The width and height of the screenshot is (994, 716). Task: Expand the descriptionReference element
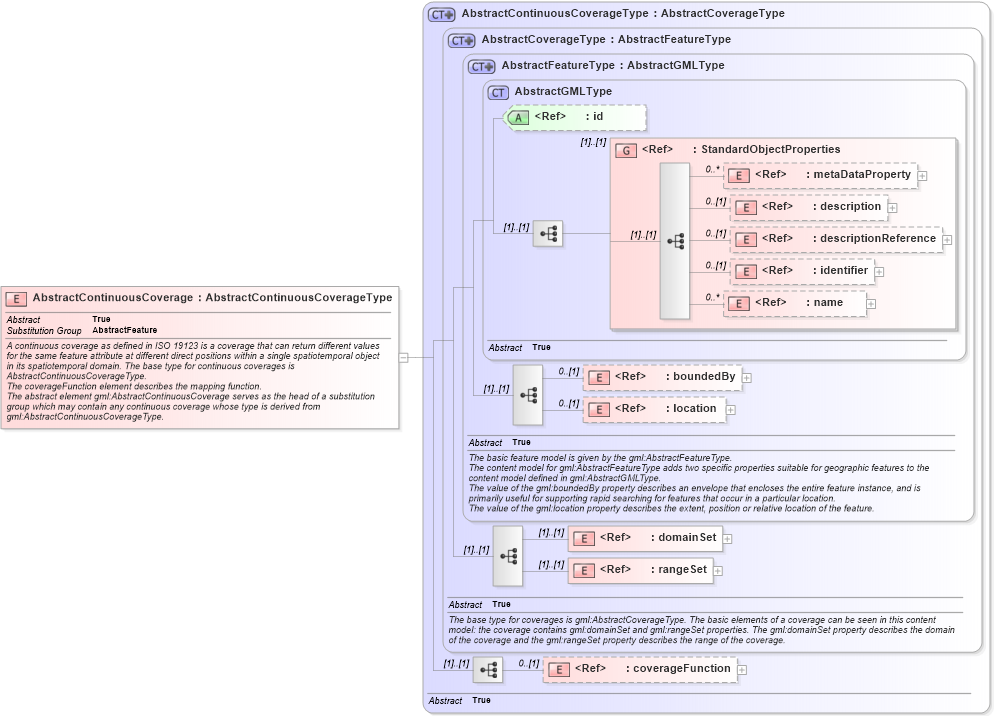(x=947, y=240)
